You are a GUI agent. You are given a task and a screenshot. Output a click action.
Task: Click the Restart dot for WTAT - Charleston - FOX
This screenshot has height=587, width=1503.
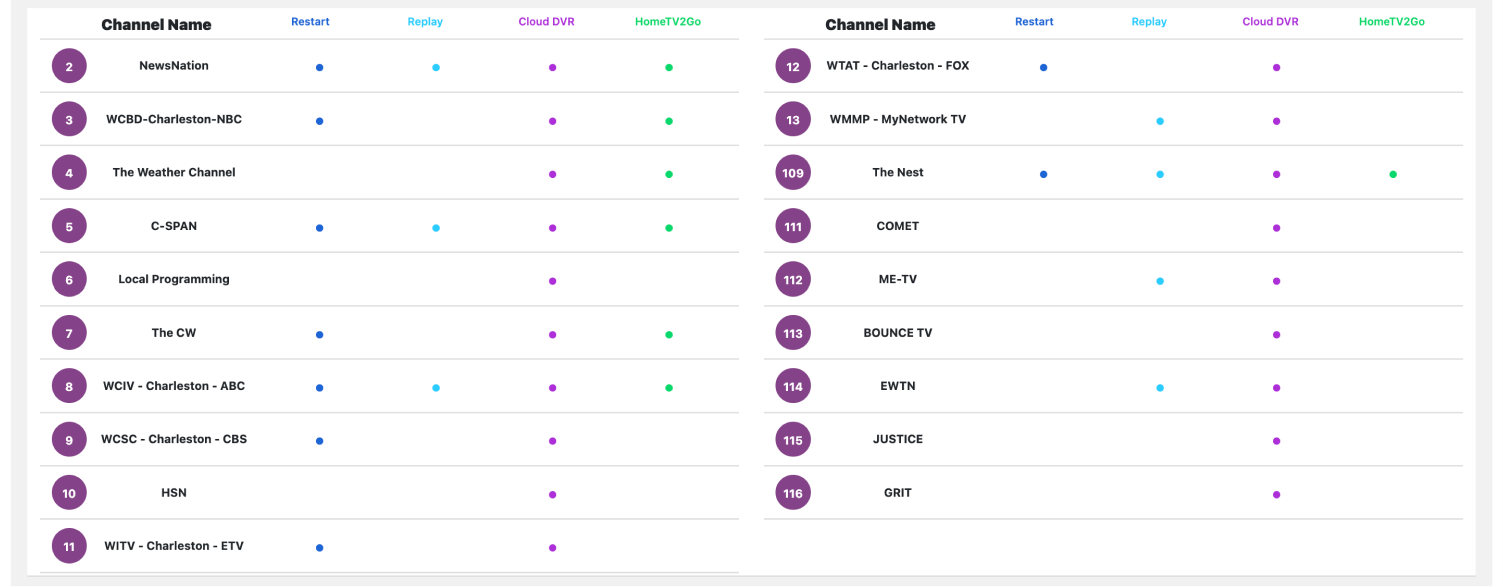pyautogui.click(x=1044, y=68)
